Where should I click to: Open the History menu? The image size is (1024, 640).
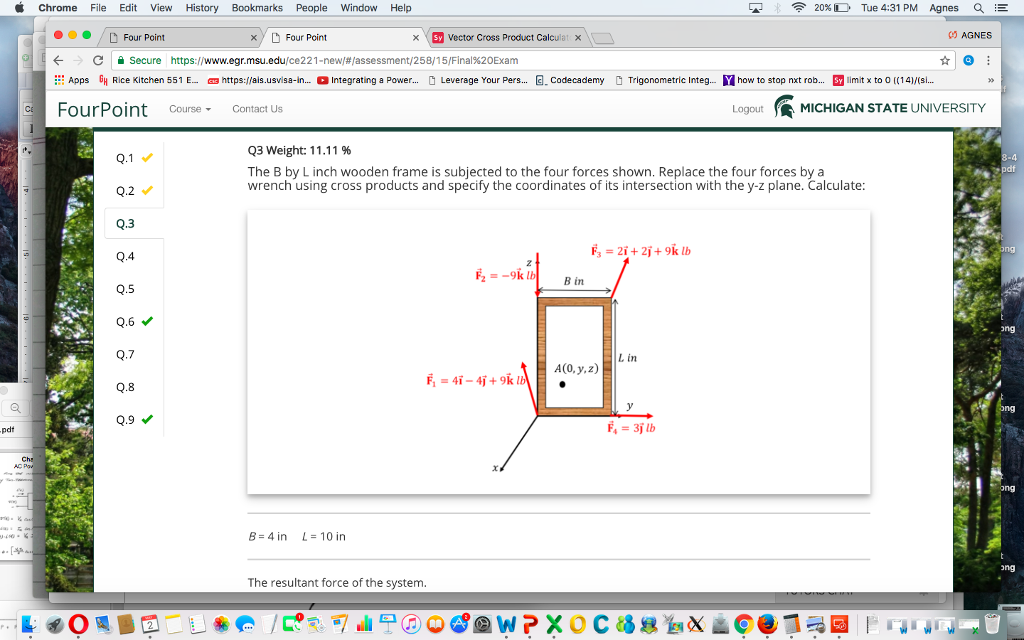click(x=202, y=8)
